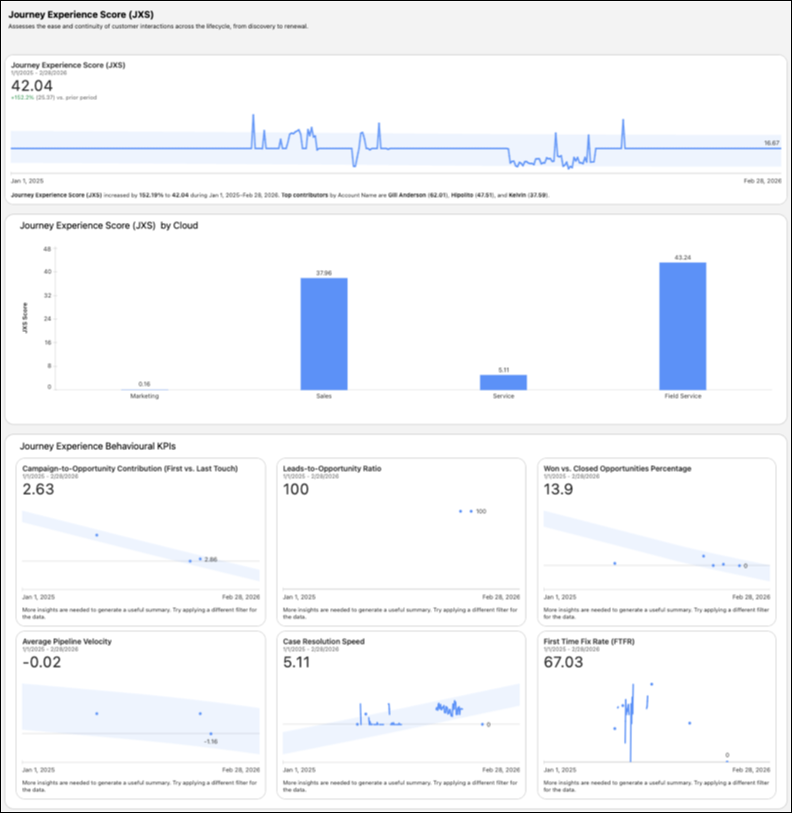Click the JXS summary sentence mentioning Gill Anderson
Screen dimensions: 792x813
pyautogui.click(x=280, y=195)
